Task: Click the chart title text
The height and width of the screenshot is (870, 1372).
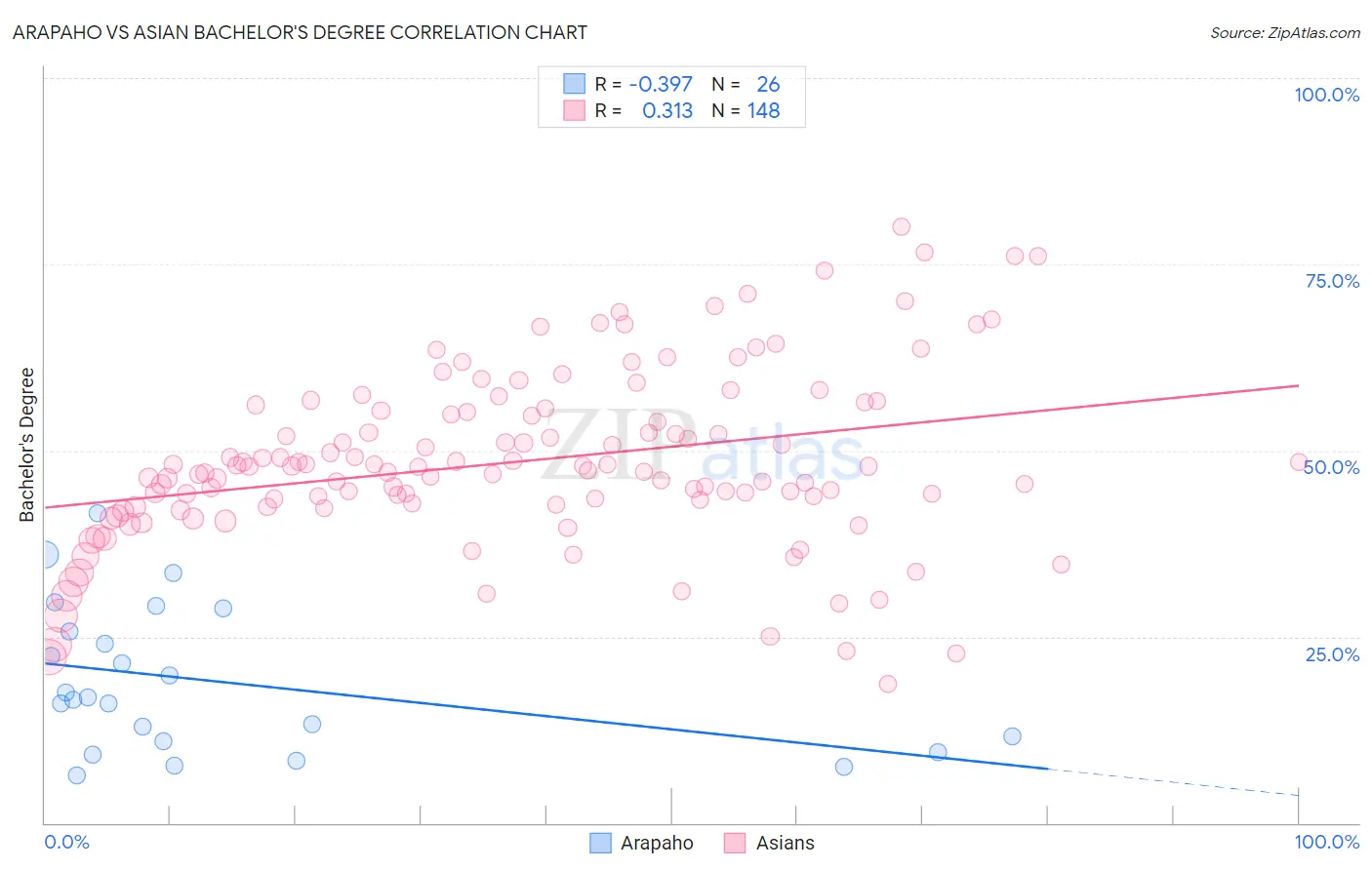Action: click(300, 32)
